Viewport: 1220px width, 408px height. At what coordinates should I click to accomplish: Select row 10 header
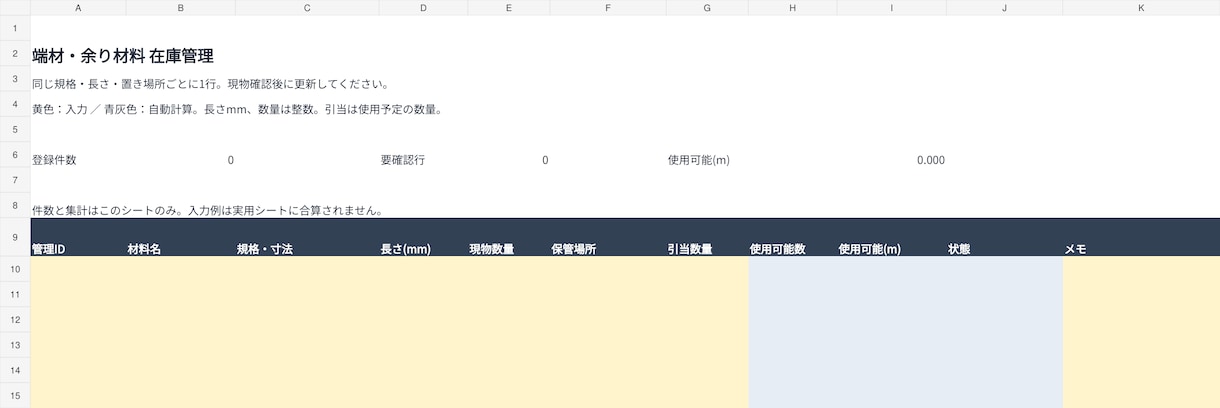coord(15,269)
